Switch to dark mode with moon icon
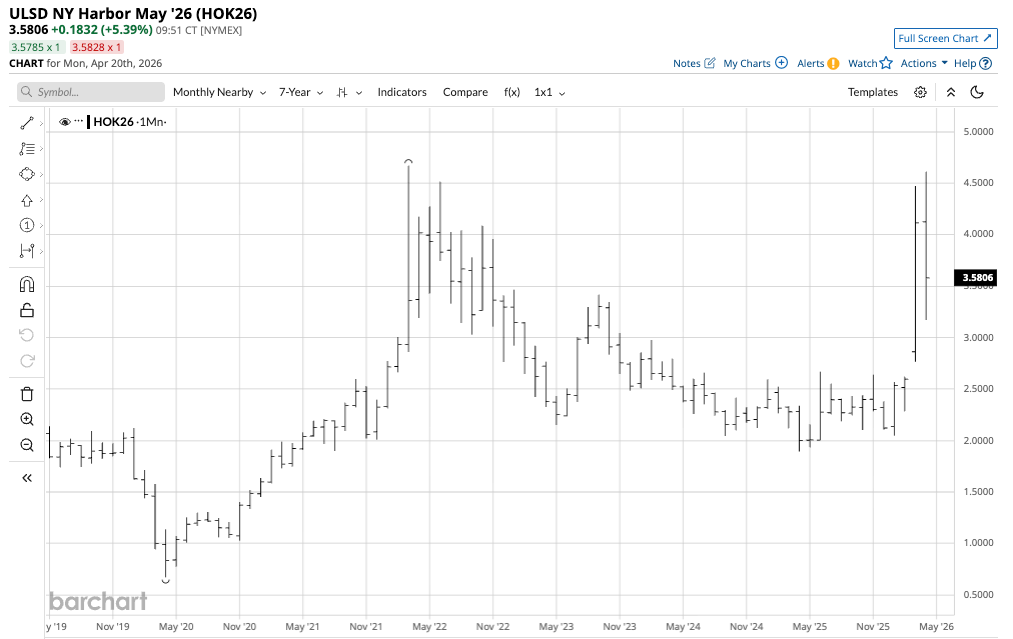This screenshot has width=1013, height=639. point(977,92)
